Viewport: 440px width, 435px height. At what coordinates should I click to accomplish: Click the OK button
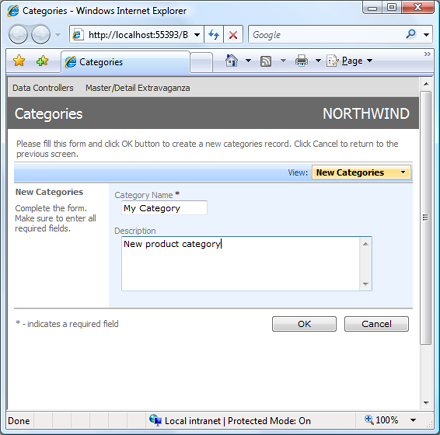click(x=304, y=324)
